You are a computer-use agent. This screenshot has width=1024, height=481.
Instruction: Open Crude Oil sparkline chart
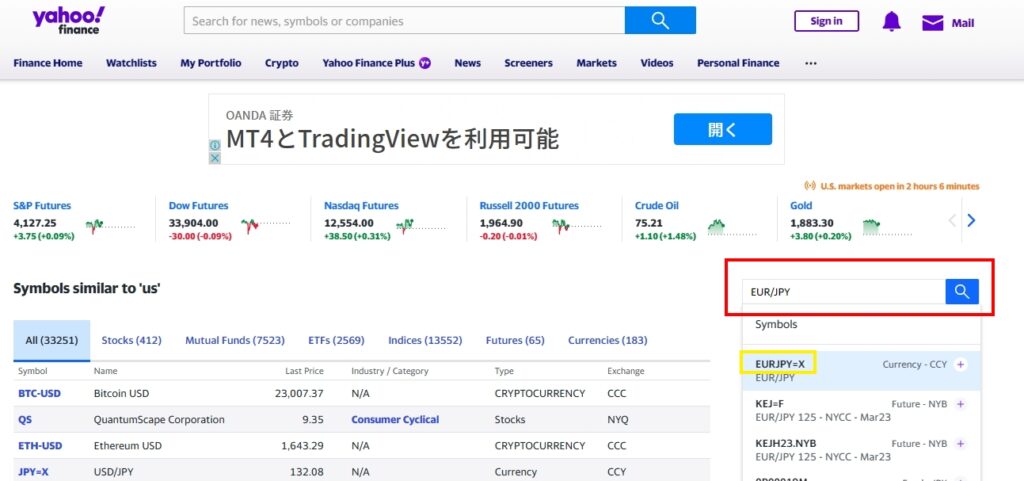click(732, 226)
